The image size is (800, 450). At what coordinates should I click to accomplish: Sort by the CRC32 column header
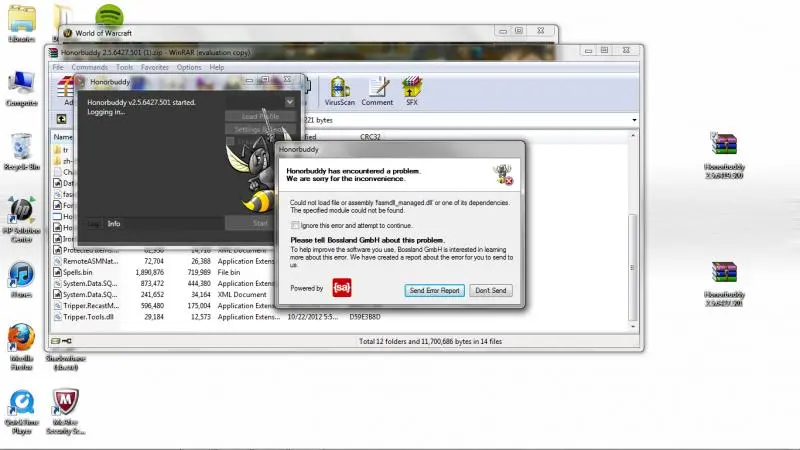[370, 137]
